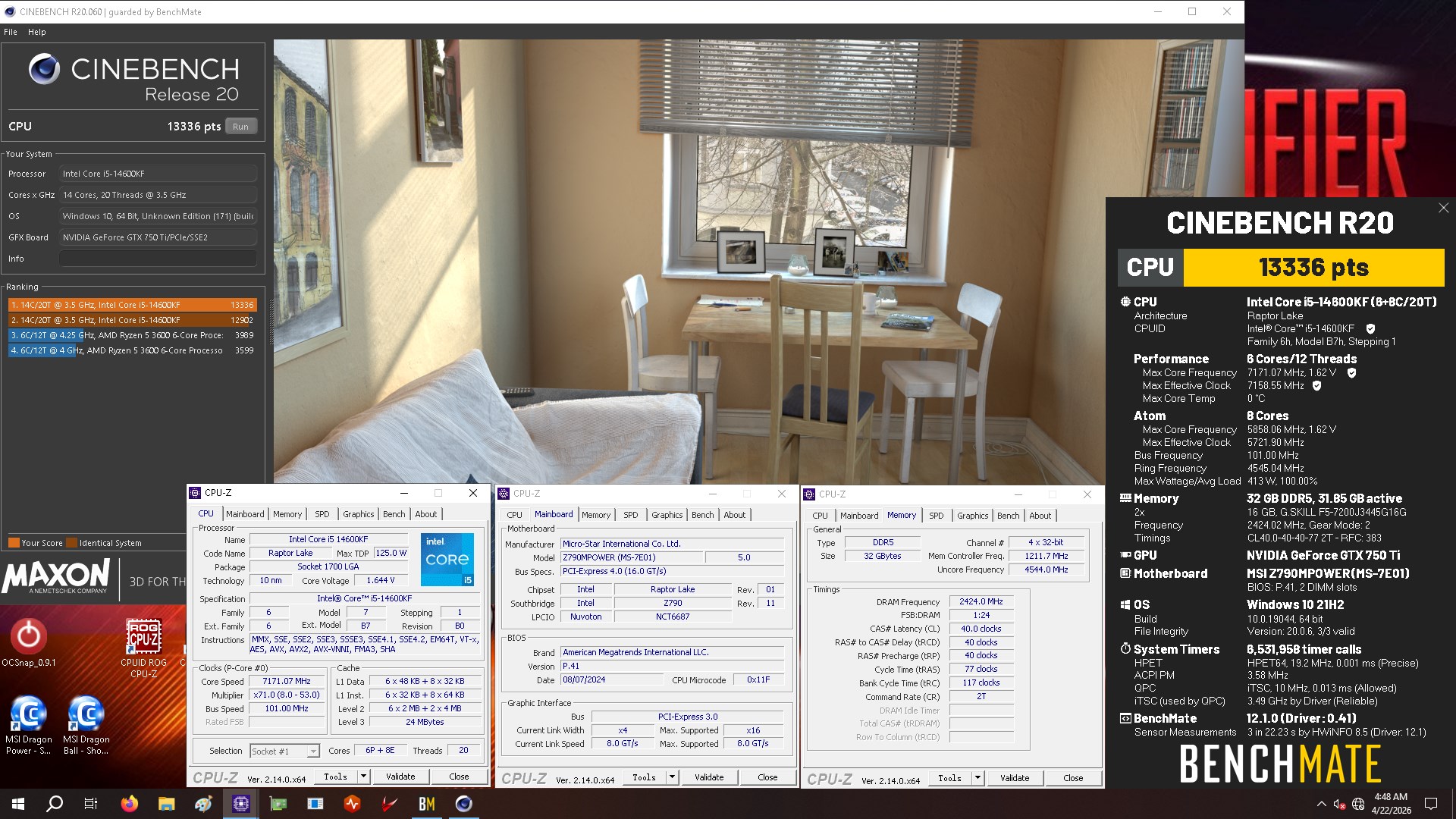Click verified shield beside Max Core Frequency
The height and width of the screenshot is (819, 1456).
point(1351,373)
